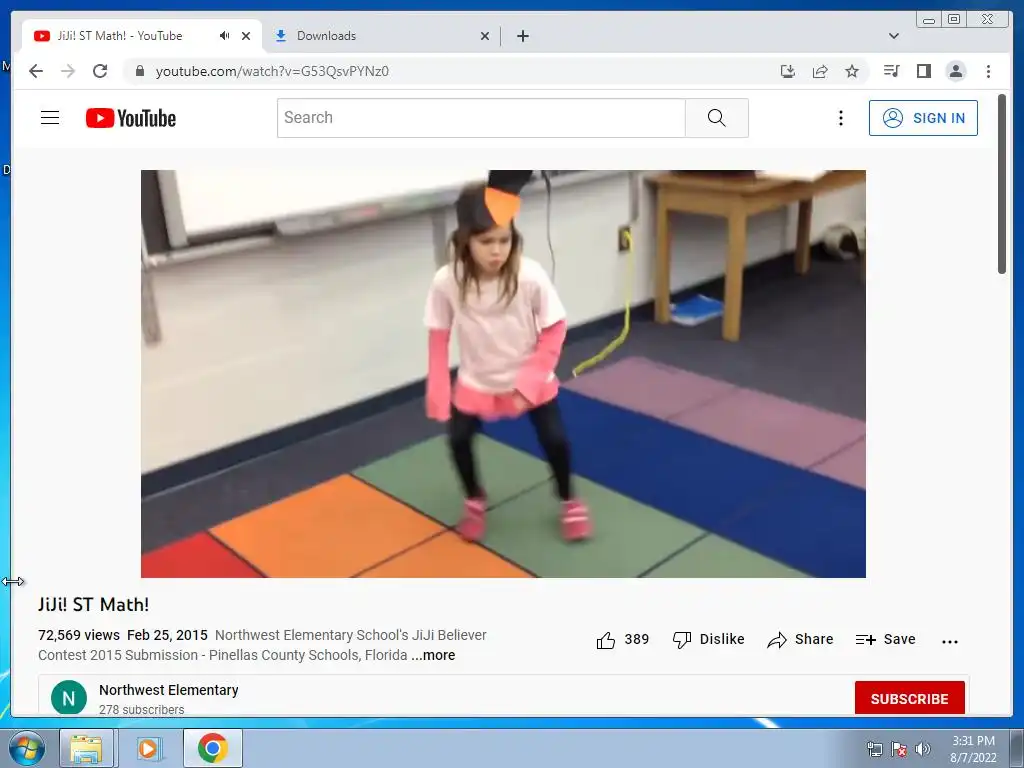Open the tab search dropdown chevron
The width and height of the screenshot is (1024, 768).
[893, 36]
